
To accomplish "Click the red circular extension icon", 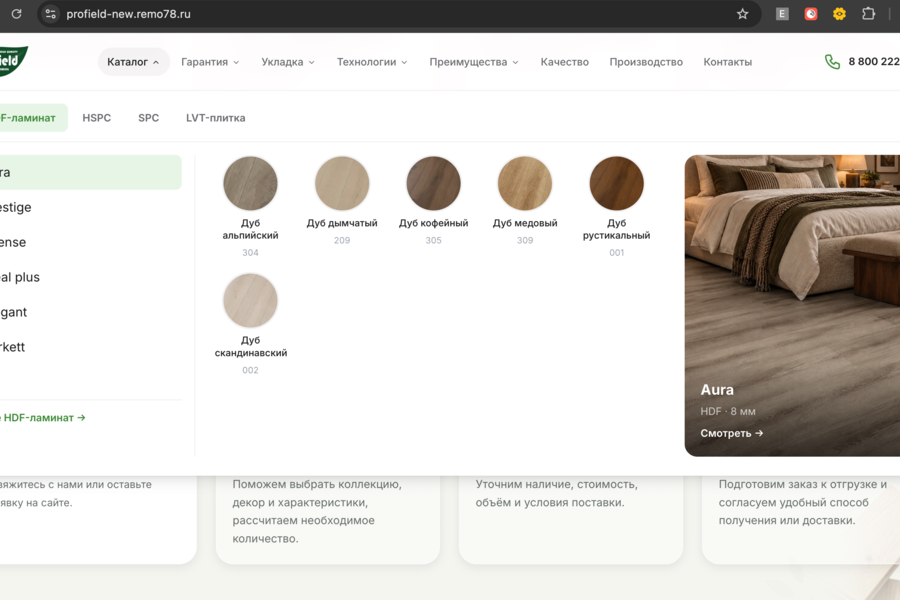I will 810,14.
